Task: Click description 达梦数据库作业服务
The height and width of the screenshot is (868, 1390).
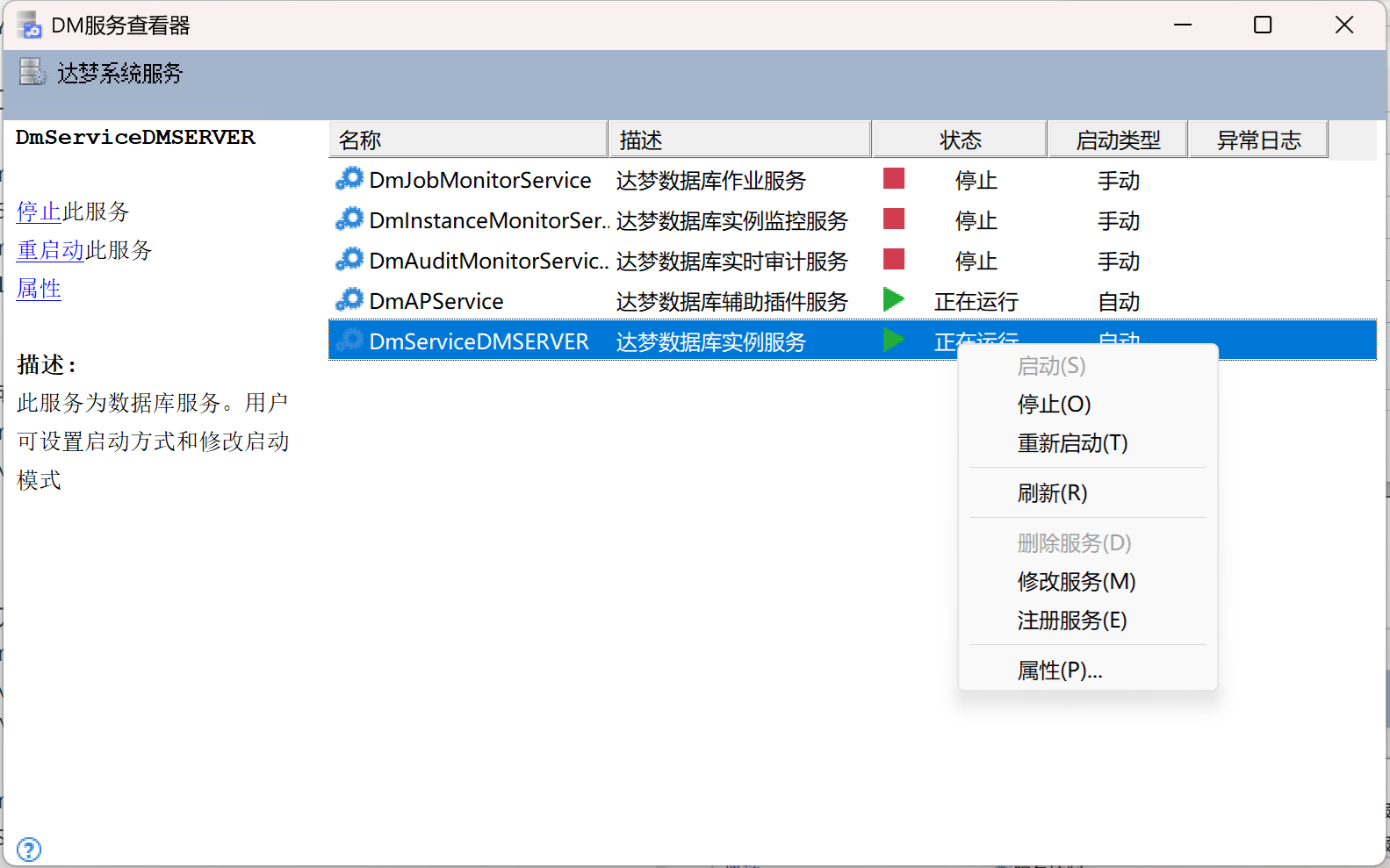Action: [711, 180]
